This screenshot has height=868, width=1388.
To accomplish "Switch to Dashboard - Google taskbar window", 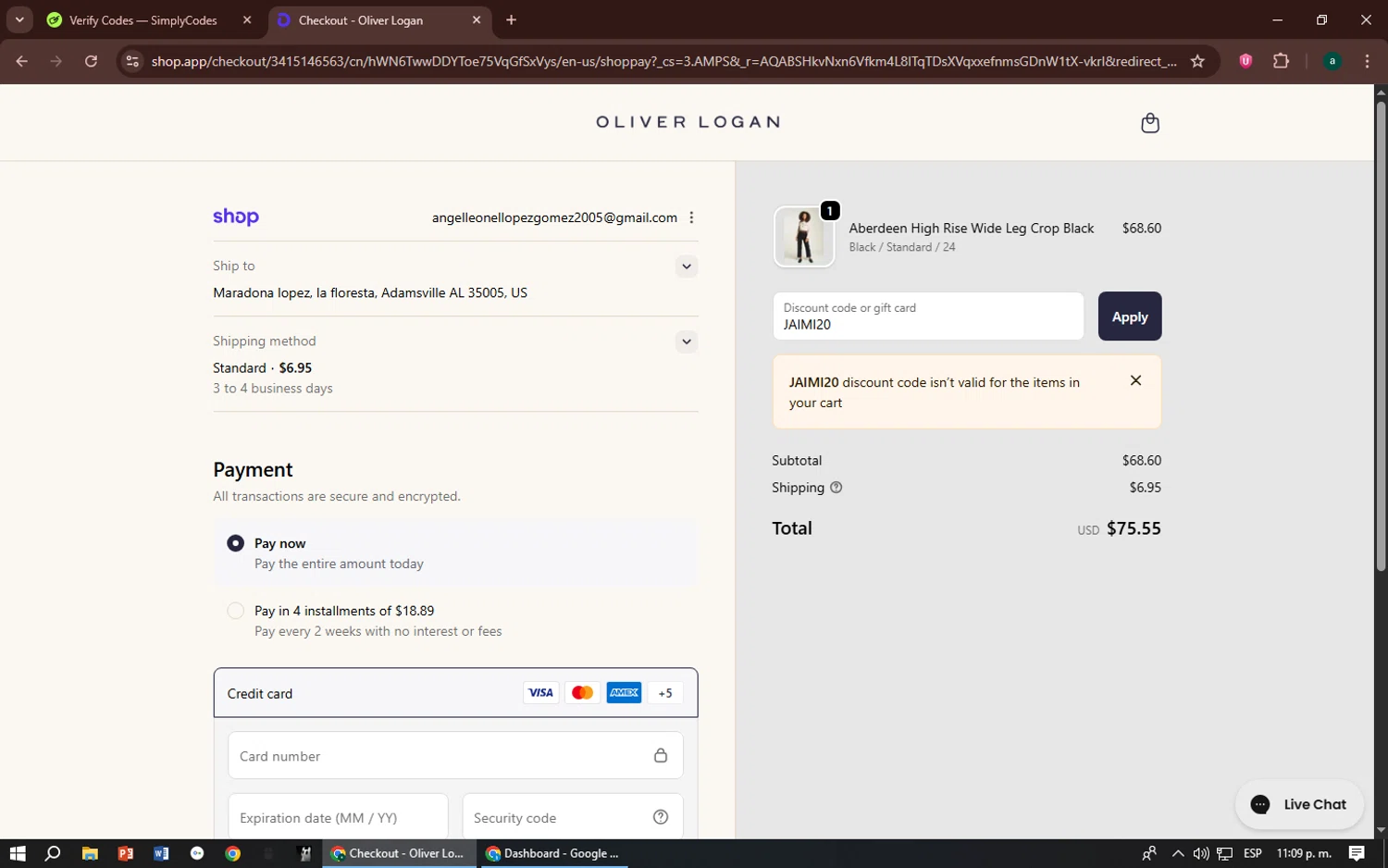I will coord(552,853).
